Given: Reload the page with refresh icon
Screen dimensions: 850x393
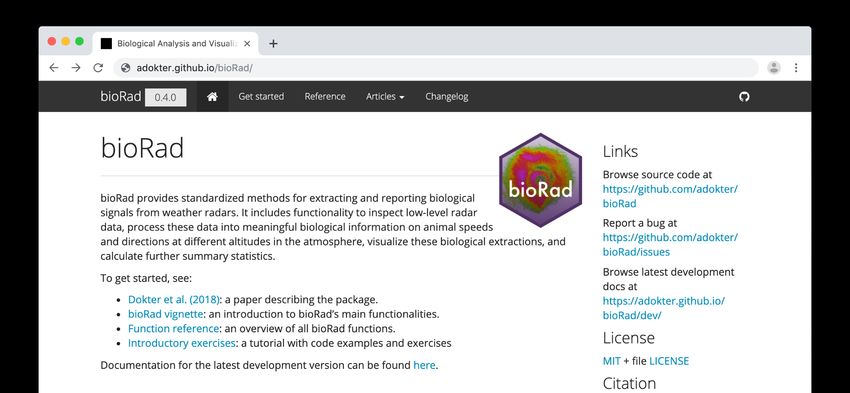Looking at the screenshot, I should (98, 68).
